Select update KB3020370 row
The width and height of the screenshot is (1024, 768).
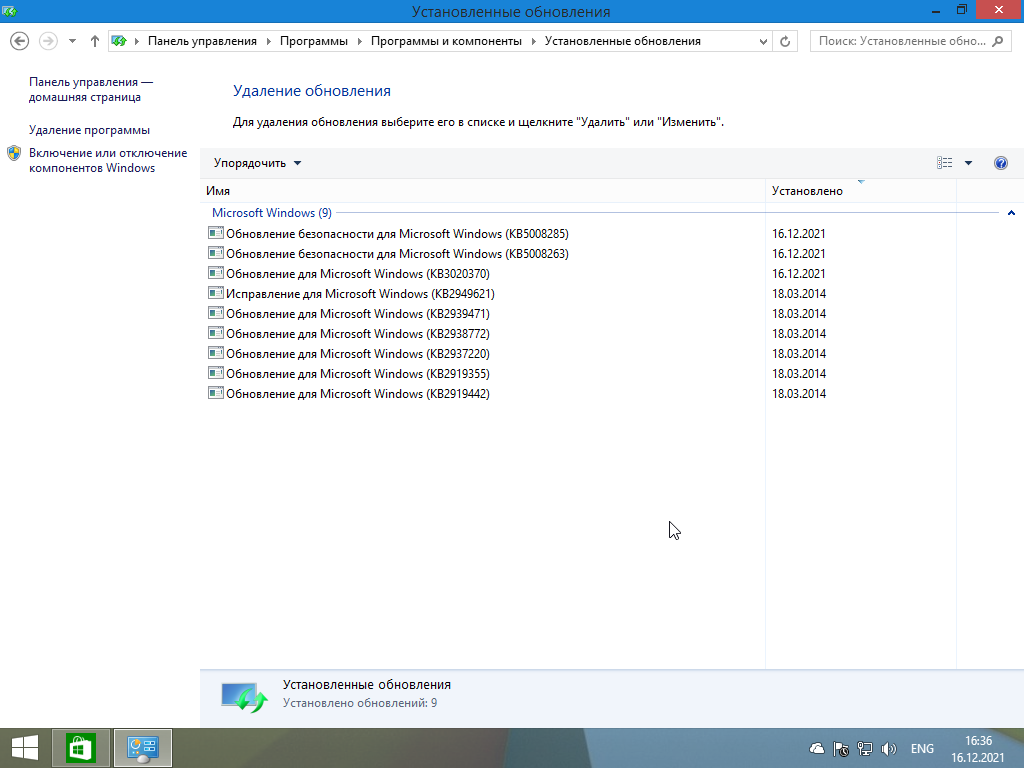[x=577, y=274]
